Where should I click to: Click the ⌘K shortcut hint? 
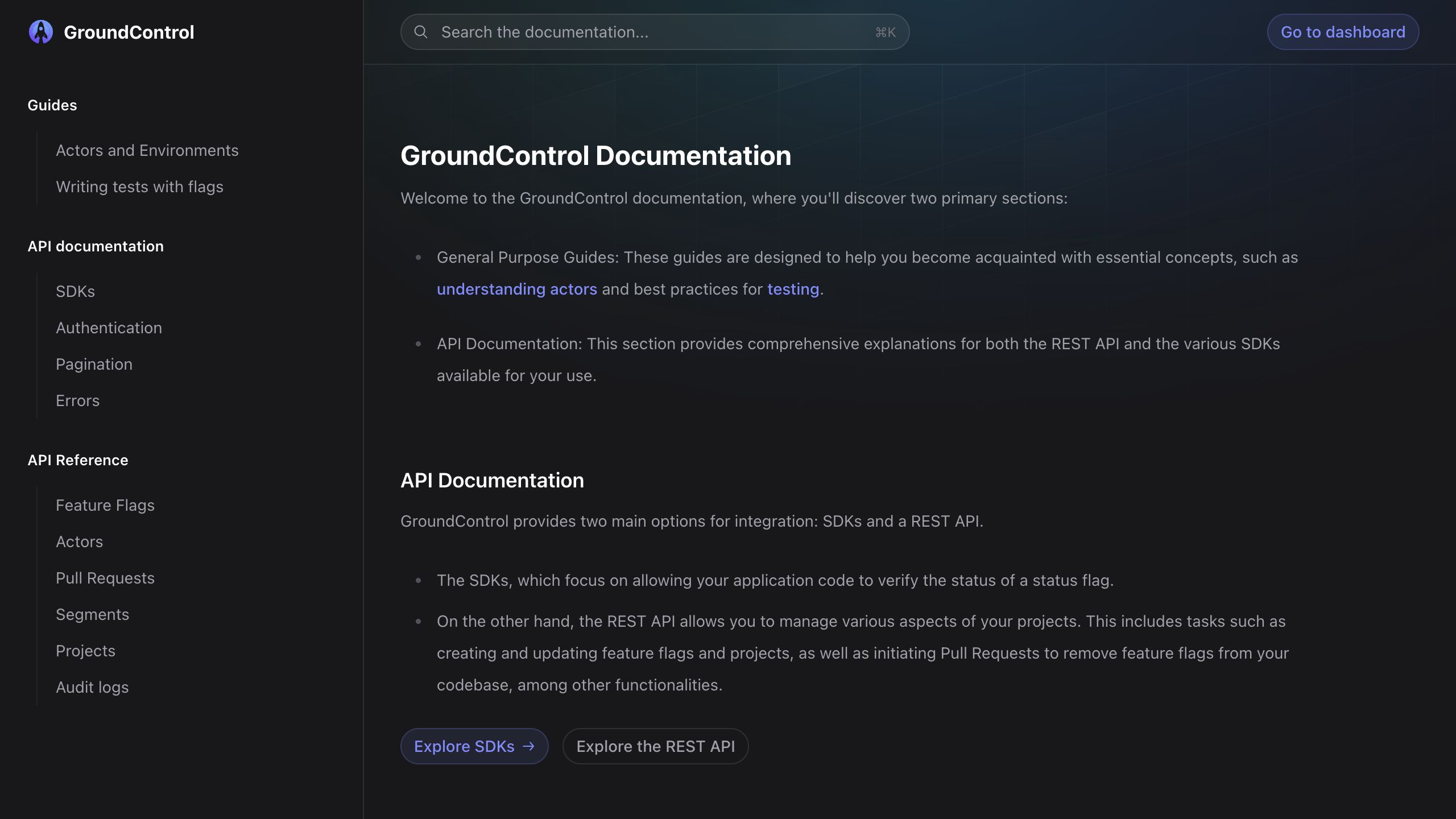click(886, 32)
